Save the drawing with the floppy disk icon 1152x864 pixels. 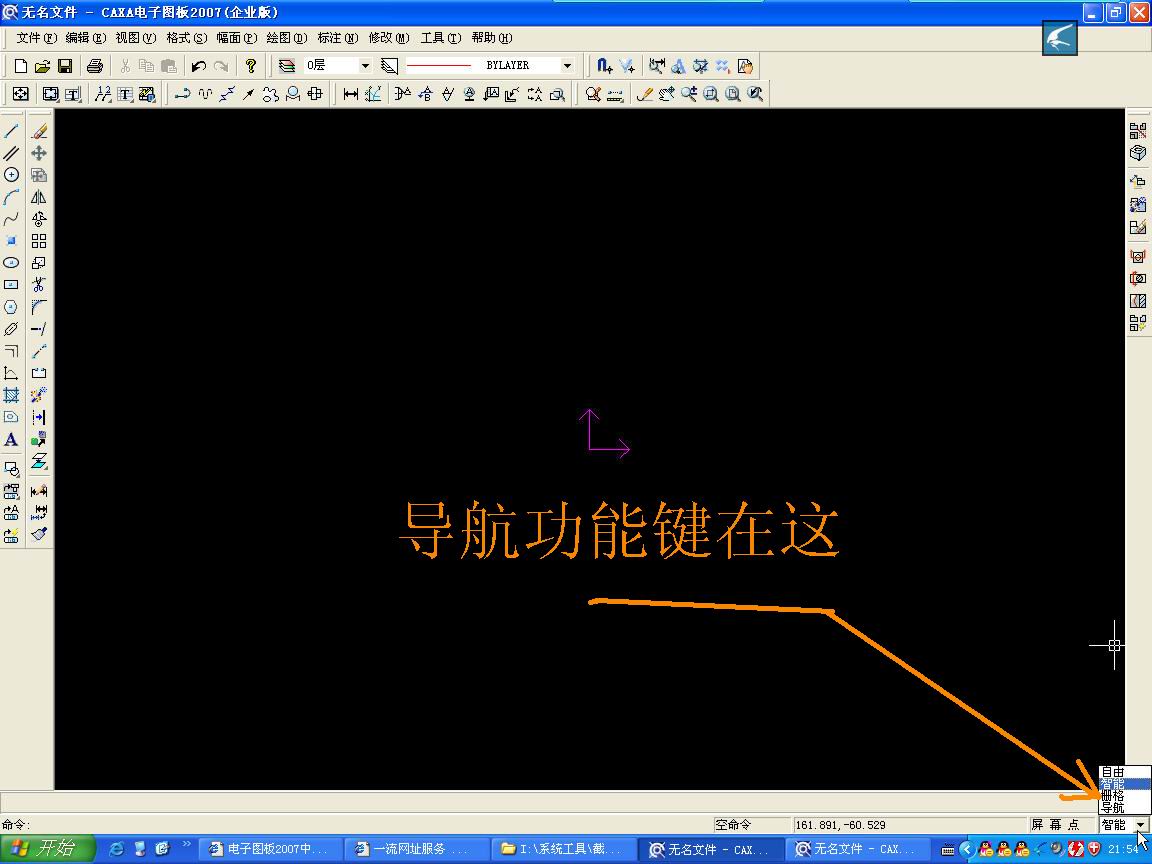point(65,66)
